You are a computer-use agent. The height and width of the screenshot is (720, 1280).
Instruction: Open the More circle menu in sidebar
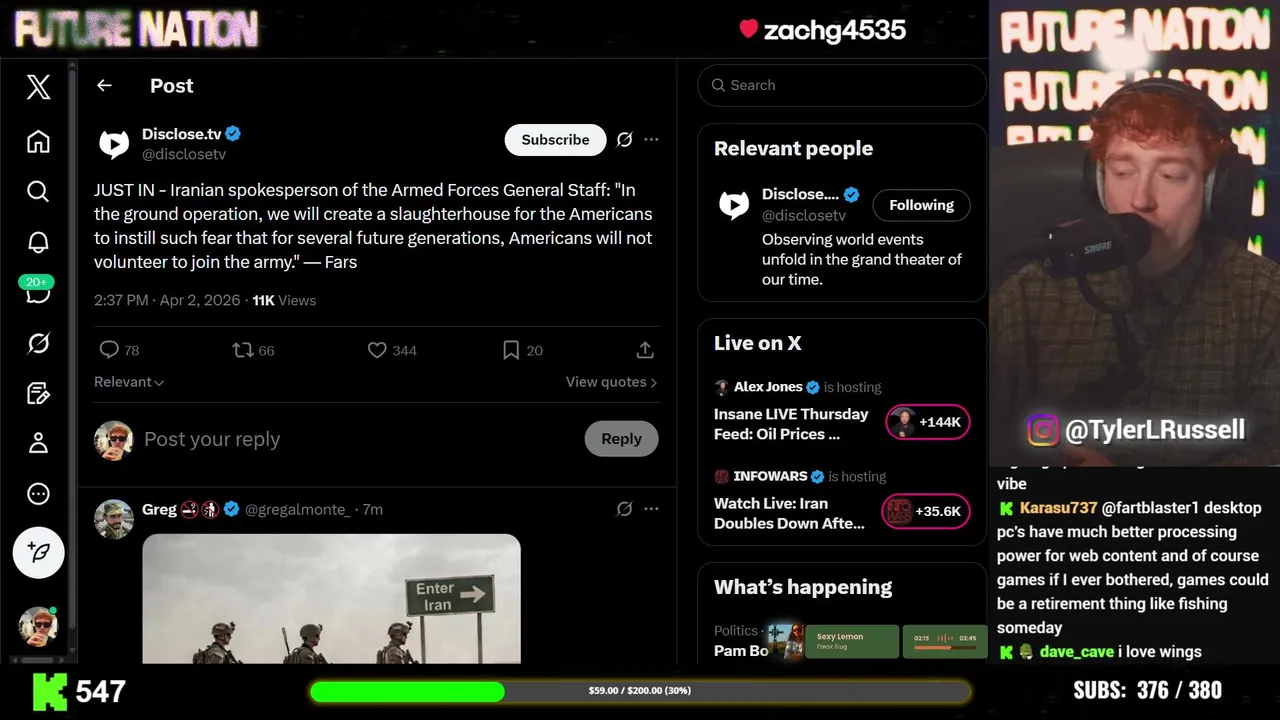click(x=38, y=494)
